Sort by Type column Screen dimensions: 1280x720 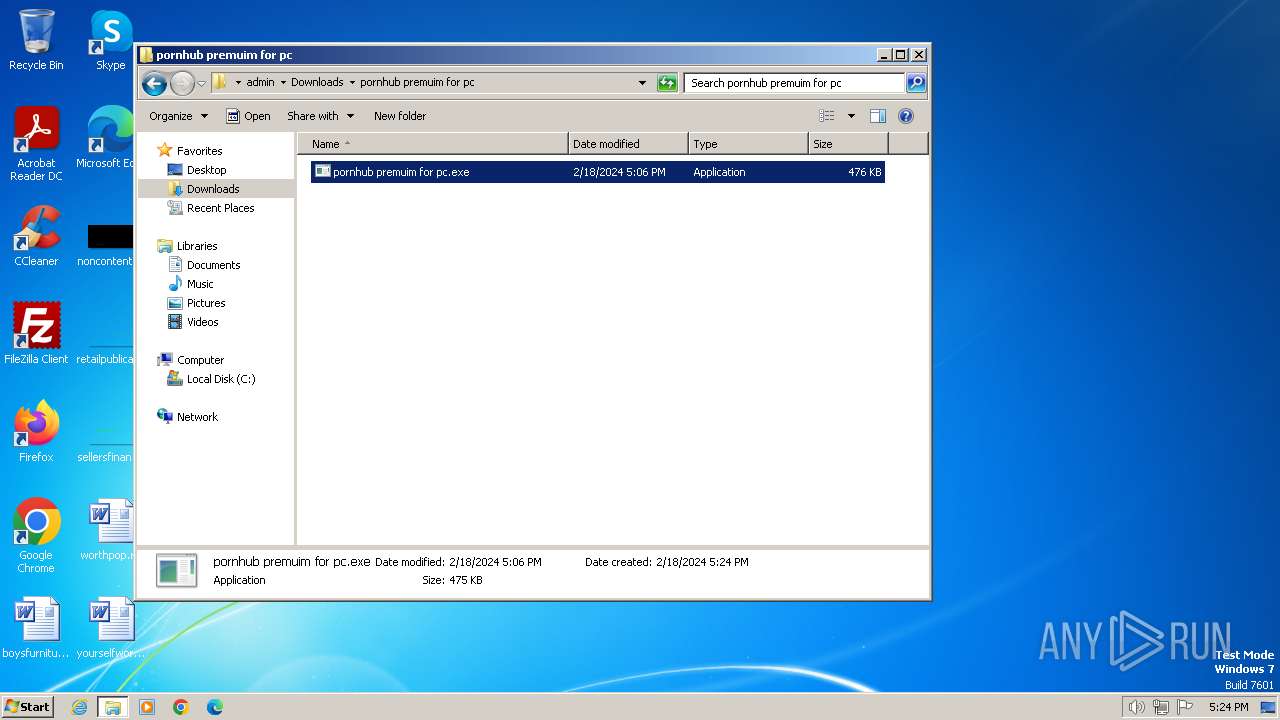(x=748, y=144)
